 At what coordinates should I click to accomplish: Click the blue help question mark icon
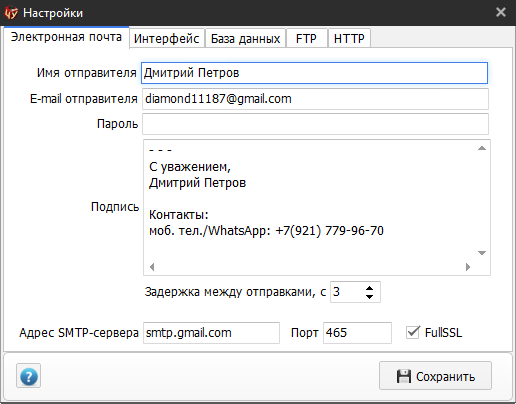(x=29, y=376)
